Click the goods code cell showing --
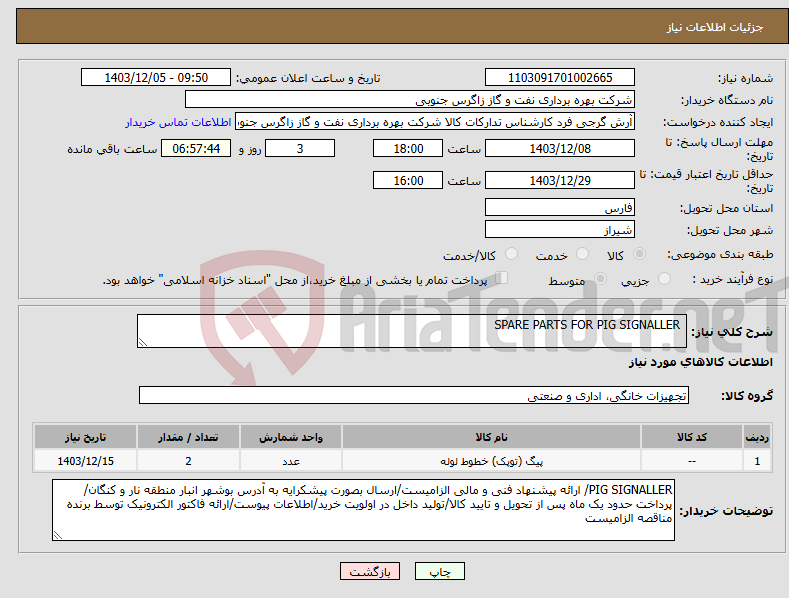 (x=692, y=461)
